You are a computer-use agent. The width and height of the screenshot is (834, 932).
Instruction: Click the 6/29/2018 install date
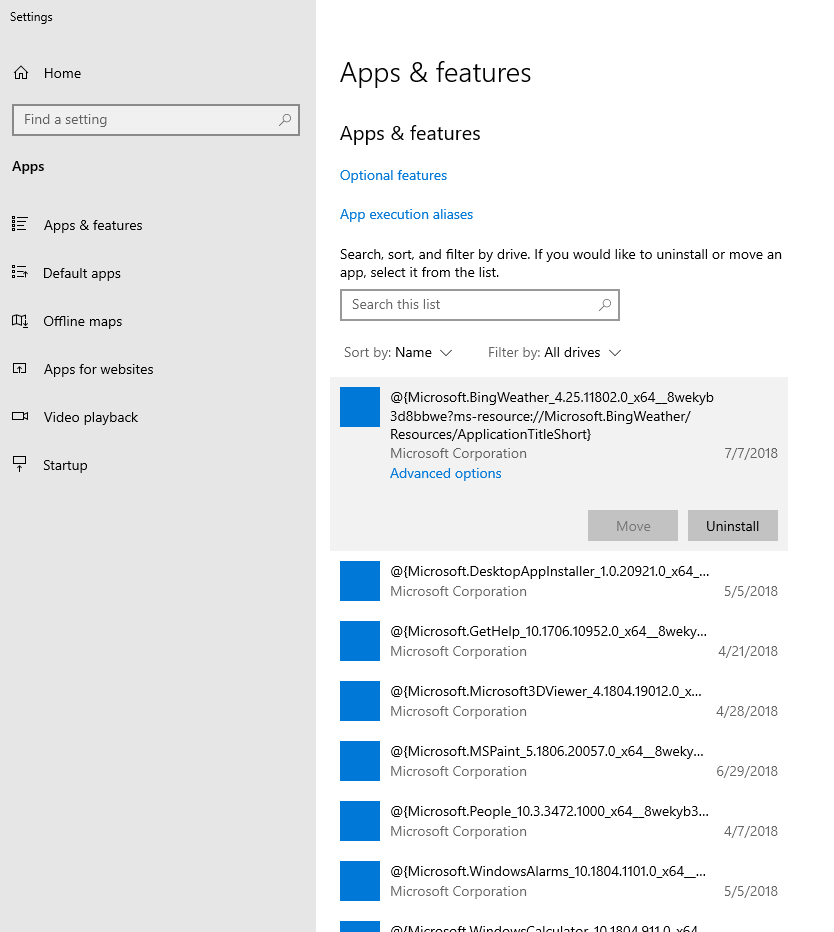tap(747, 771)
